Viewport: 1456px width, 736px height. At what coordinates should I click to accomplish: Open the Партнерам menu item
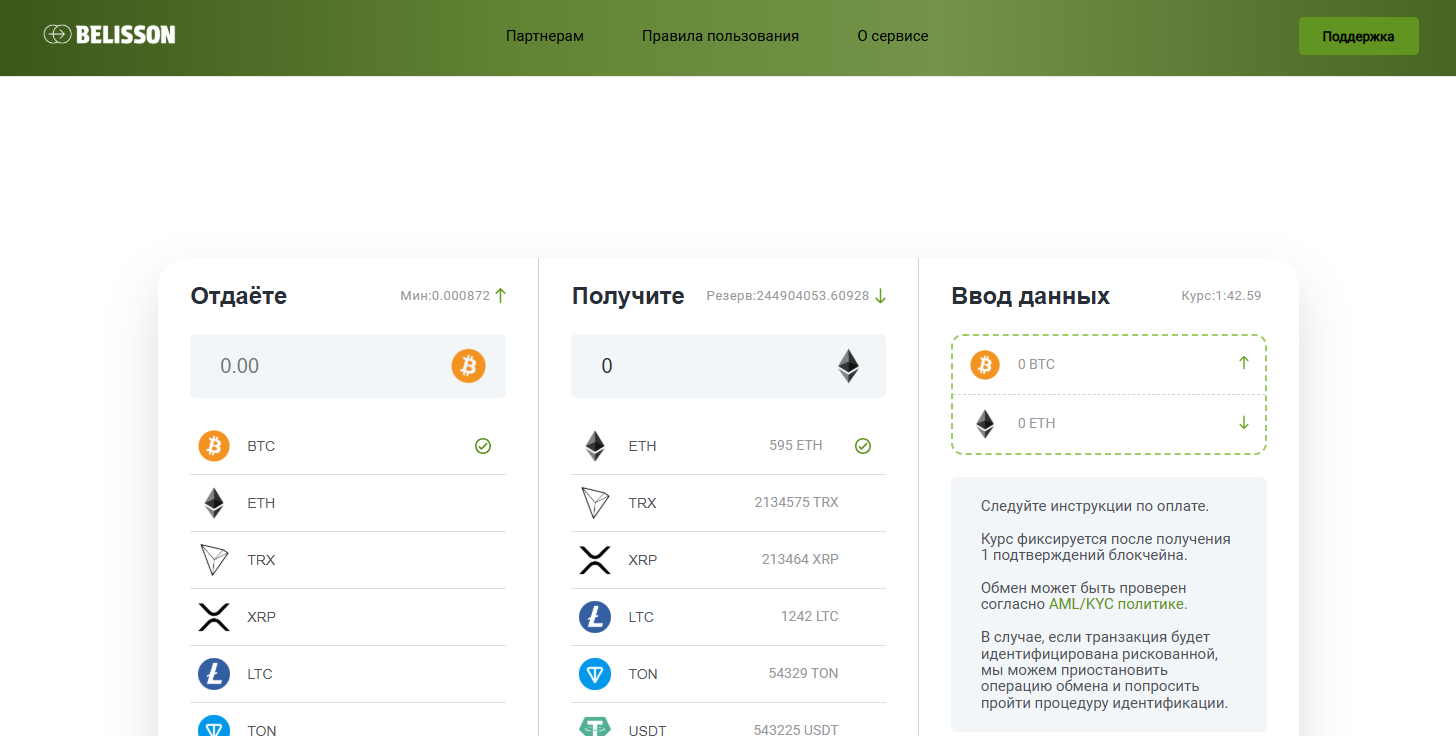545,36
